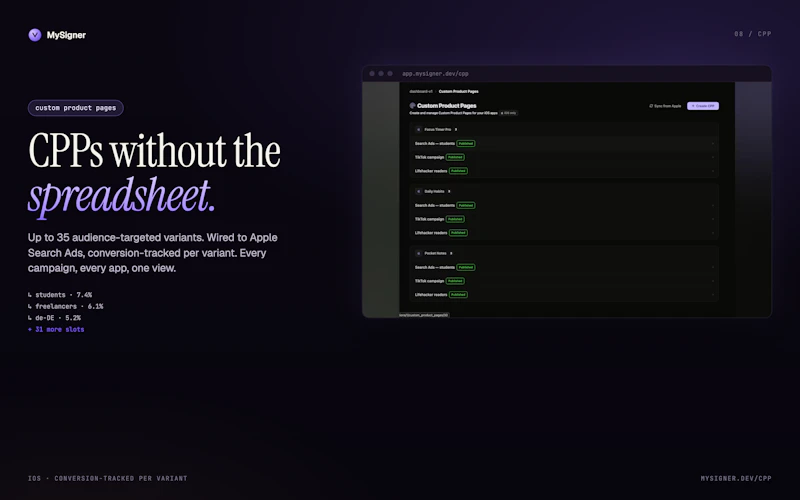Collapse the Daily Habits group header

tap(564, 191)
